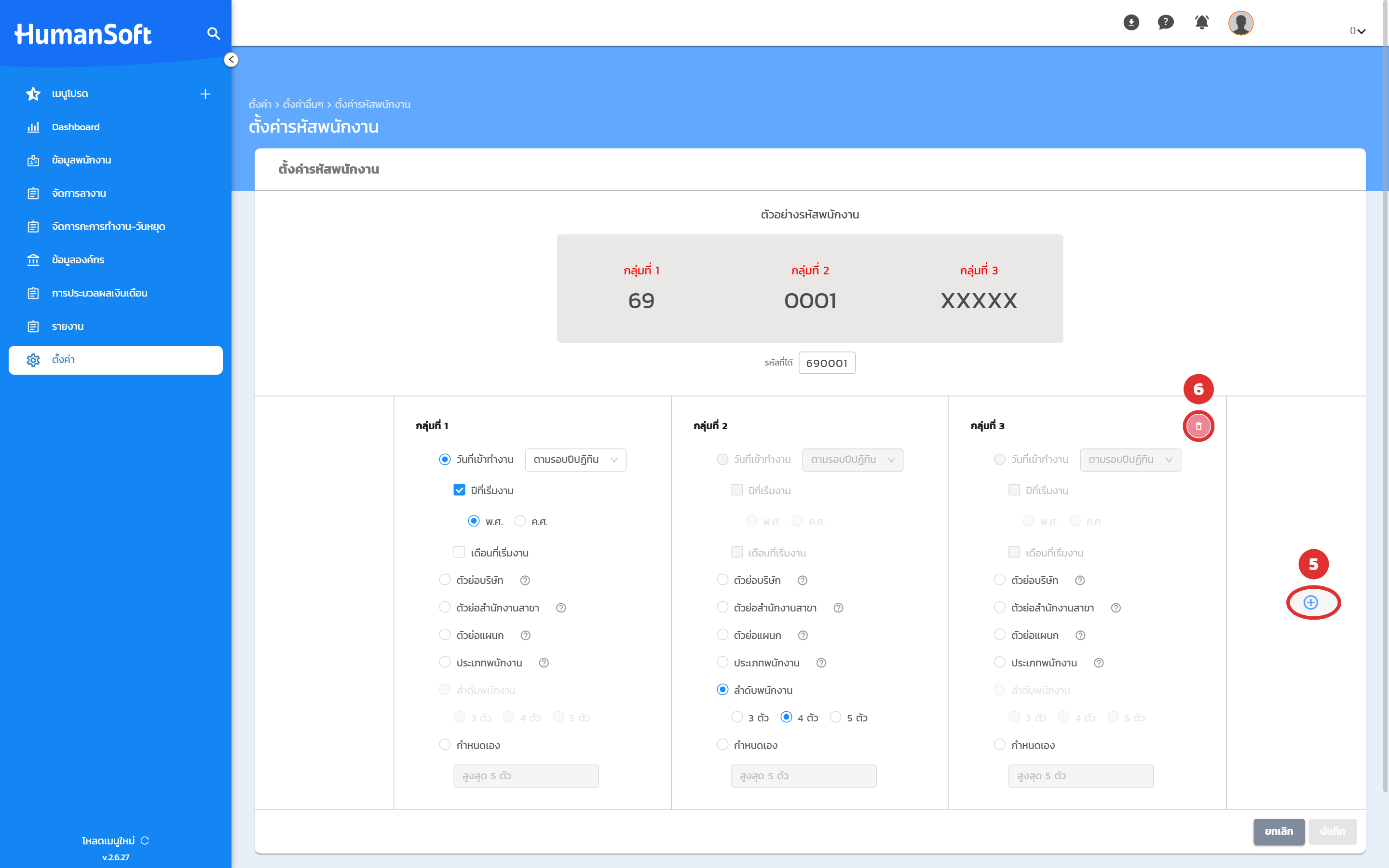Expand account dropdown arrow at top right
The image size is (1389, 868).
1362,31
